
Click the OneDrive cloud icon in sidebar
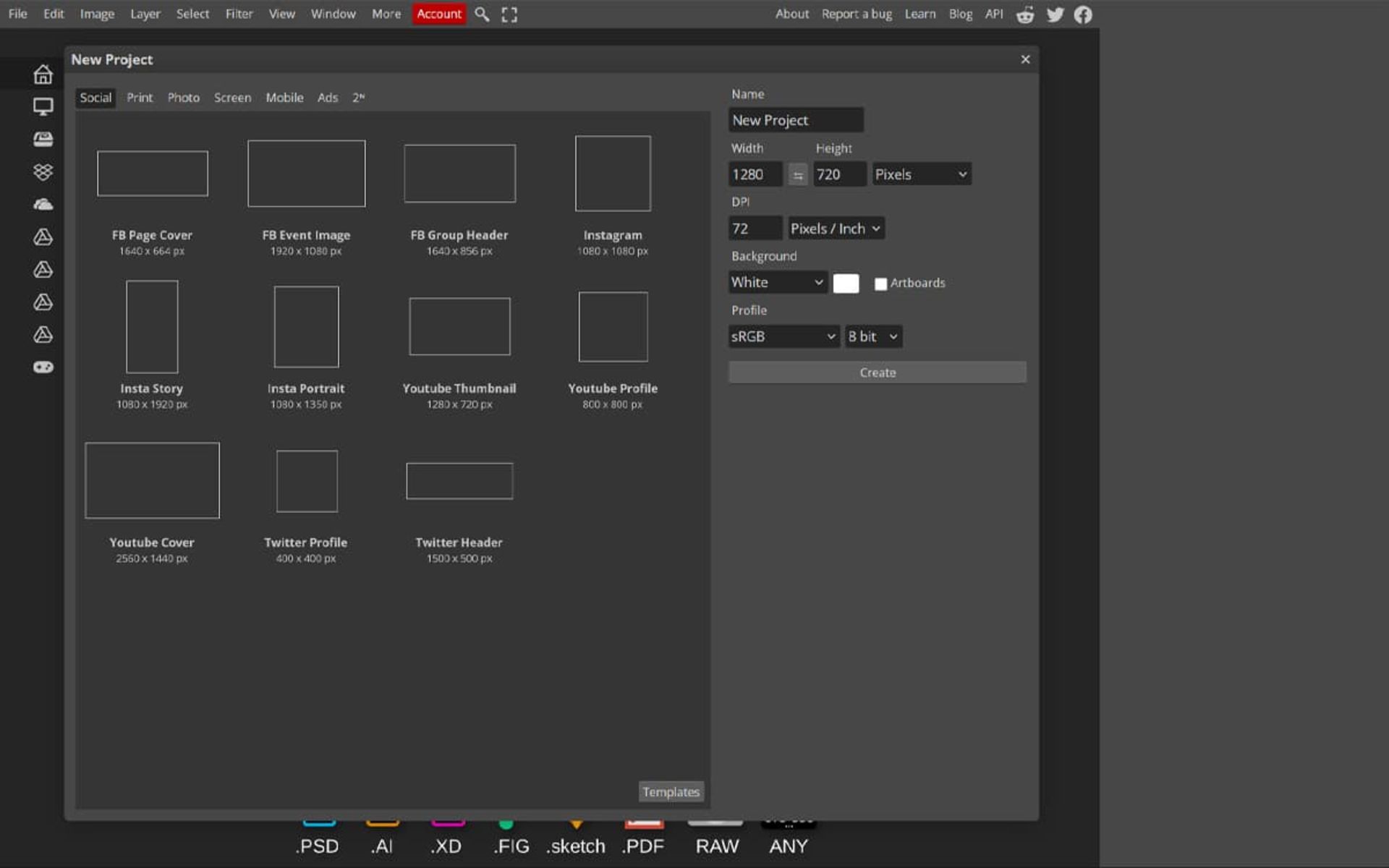43,205
